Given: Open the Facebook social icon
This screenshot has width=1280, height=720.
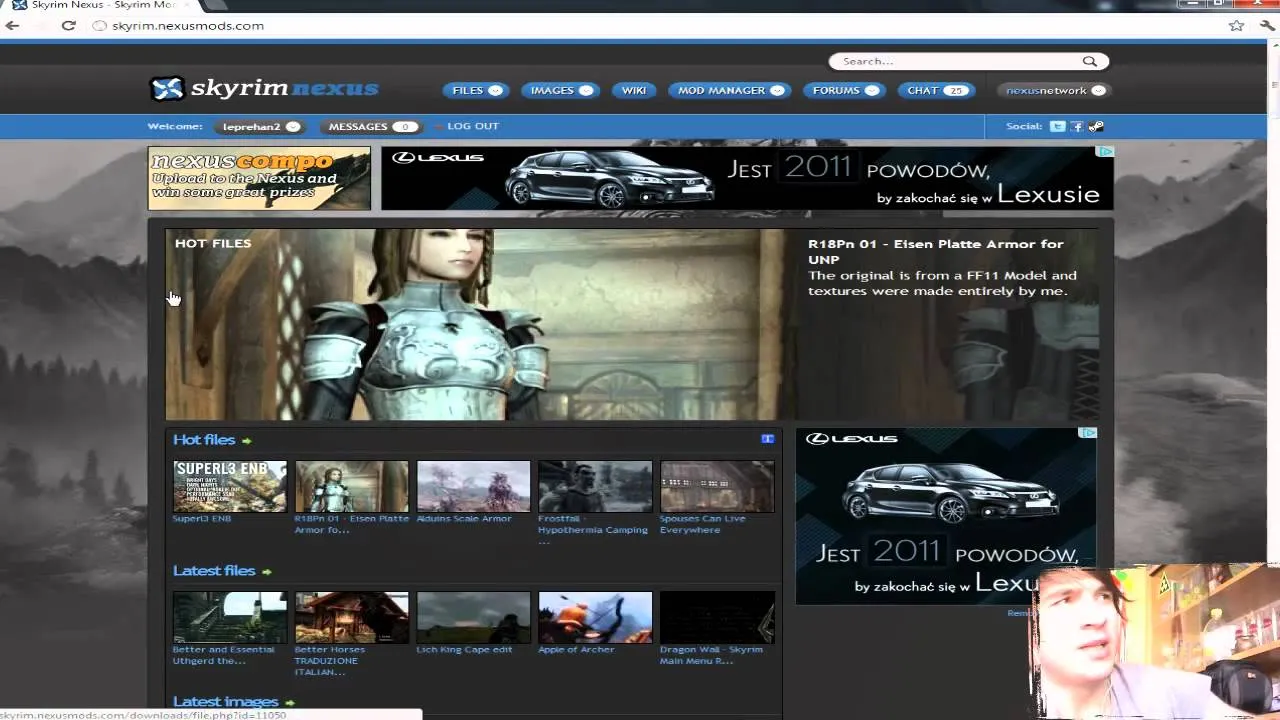Looking at the screenshot, I should 1077,126.
